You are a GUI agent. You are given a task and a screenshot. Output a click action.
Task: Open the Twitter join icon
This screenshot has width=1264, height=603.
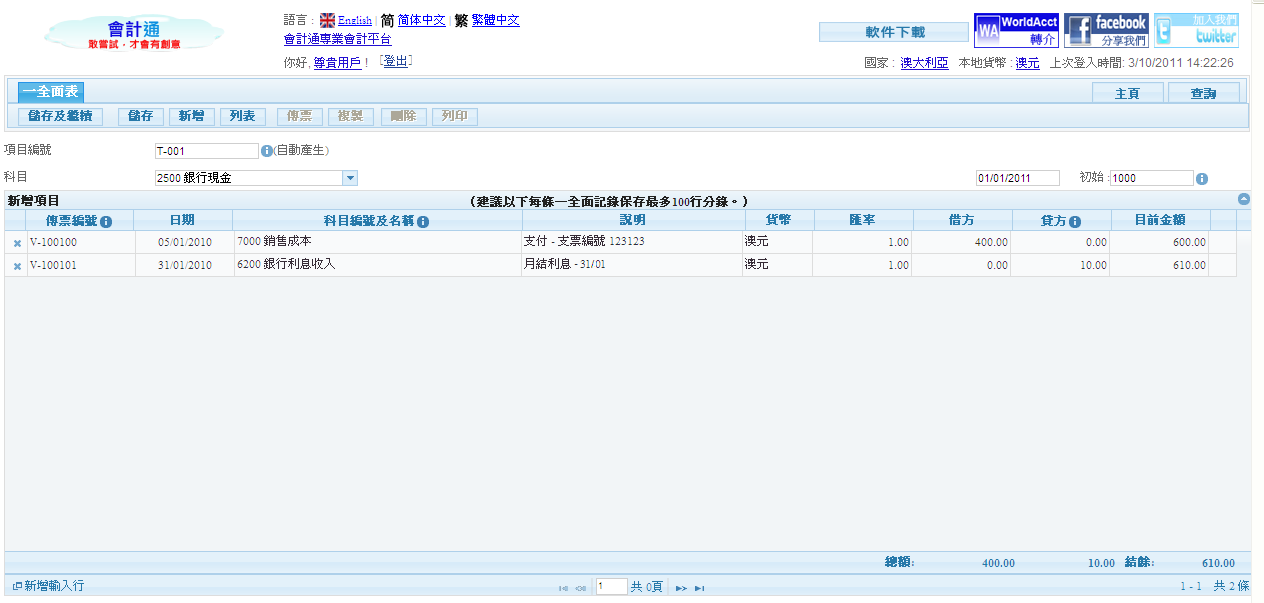[x=1196, y=30]
